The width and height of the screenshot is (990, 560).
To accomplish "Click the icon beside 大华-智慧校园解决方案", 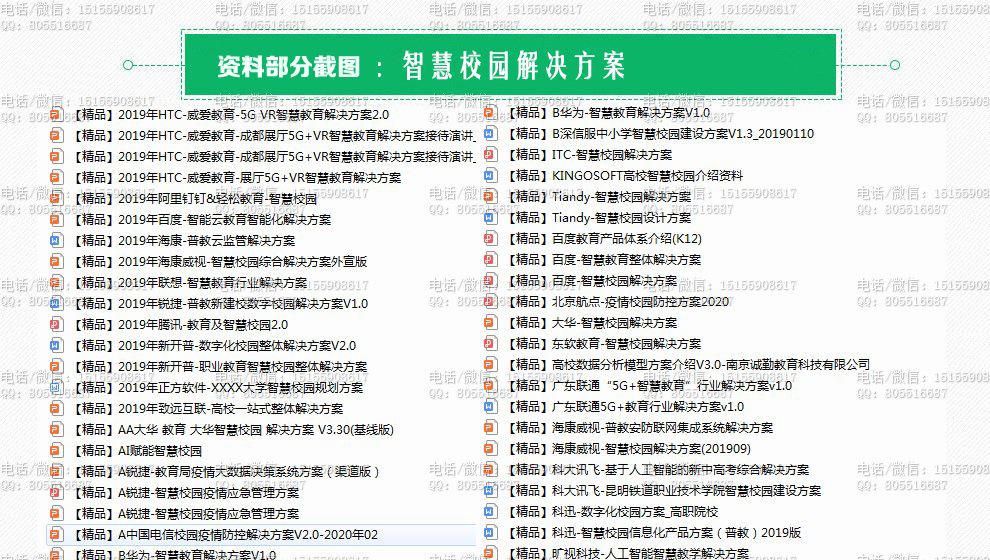I will pyautogui.click(x=490, y=323).
